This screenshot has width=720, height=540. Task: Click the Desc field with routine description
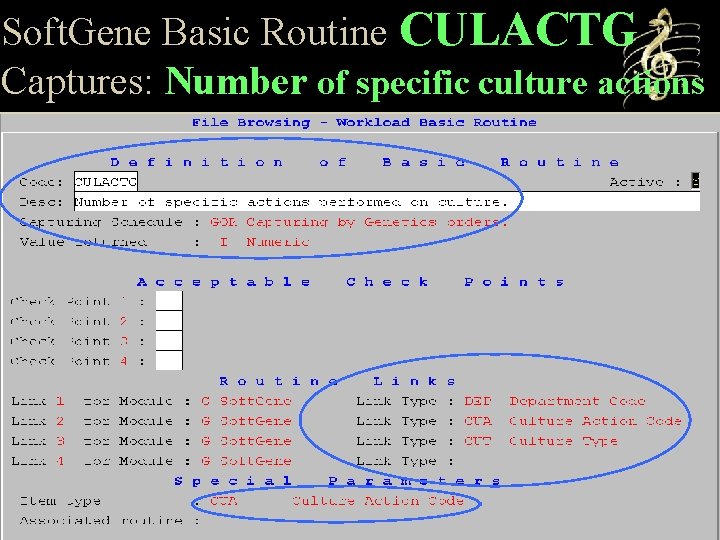(x=387, y=202)
